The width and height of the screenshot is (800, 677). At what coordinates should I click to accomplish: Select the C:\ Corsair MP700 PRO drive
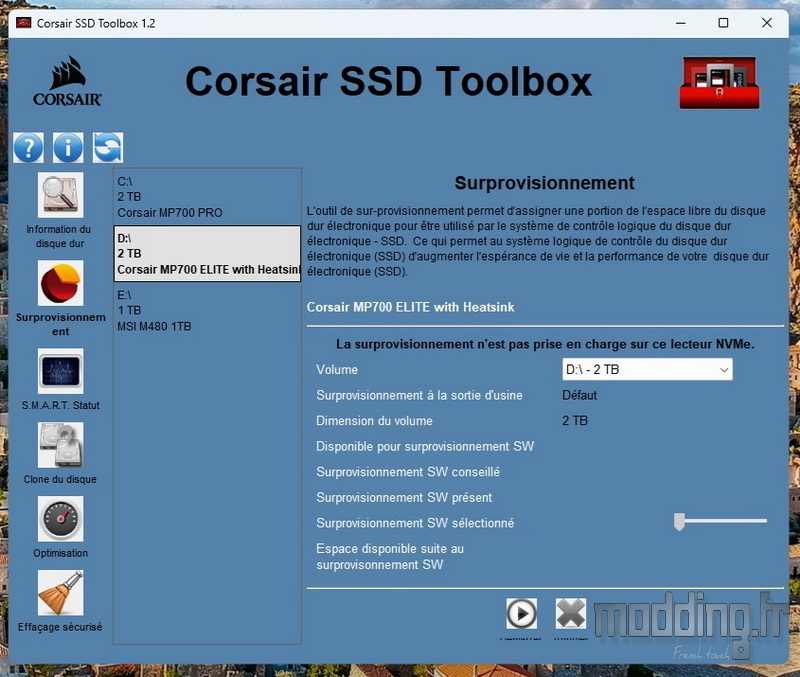coord(207,197)
